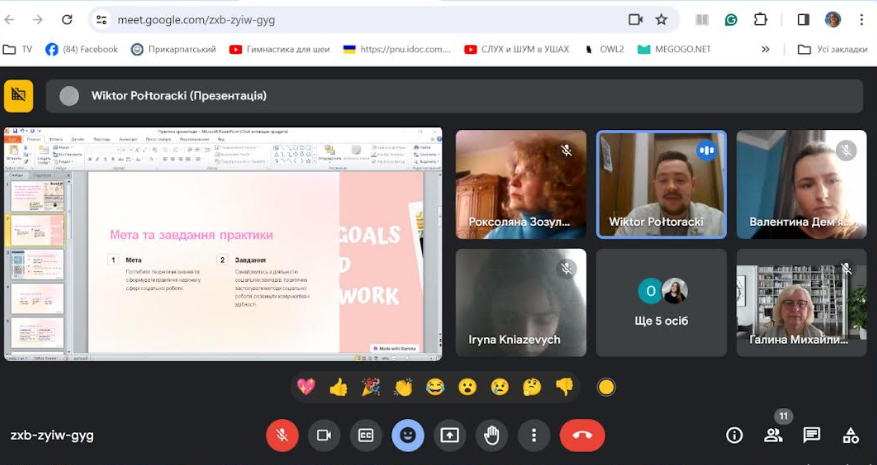Toggle the camera on or off
Screen dimensions: 877x465
click(x=324, y=435)
